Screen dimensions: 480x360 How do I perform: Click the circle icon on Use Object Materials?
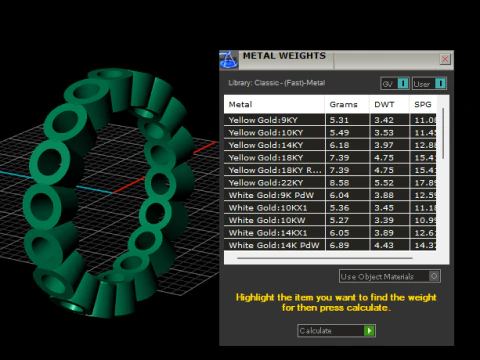[x=434, y=276]
